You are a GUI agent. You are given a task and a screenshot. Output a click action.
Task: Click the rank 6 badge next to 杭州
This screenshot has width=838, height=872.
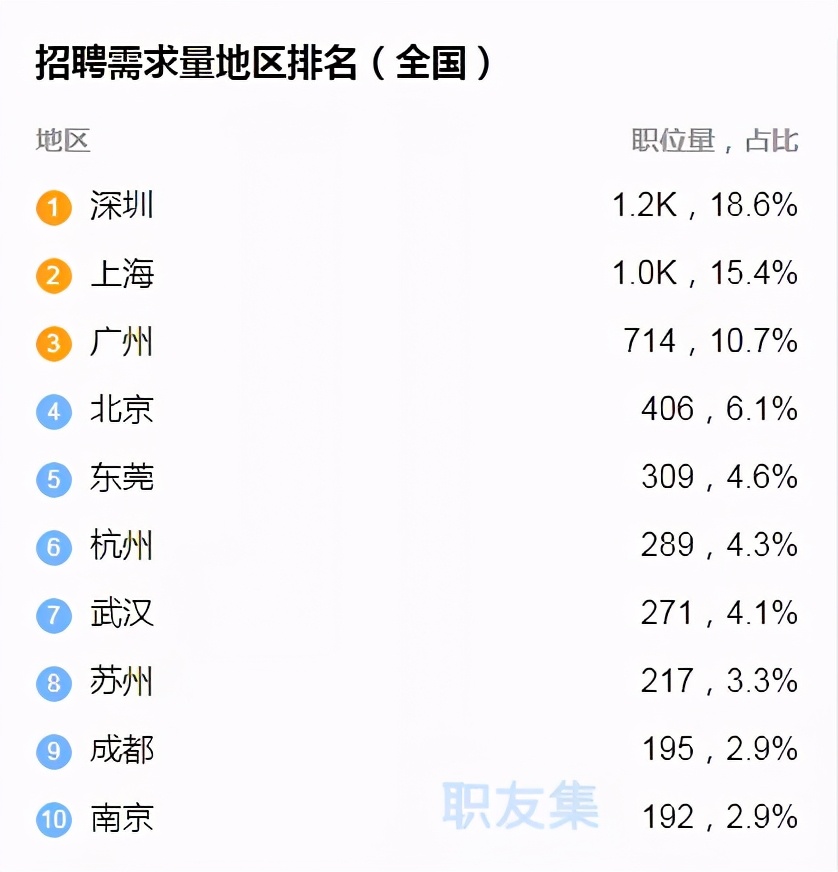[x=53, y=547]
